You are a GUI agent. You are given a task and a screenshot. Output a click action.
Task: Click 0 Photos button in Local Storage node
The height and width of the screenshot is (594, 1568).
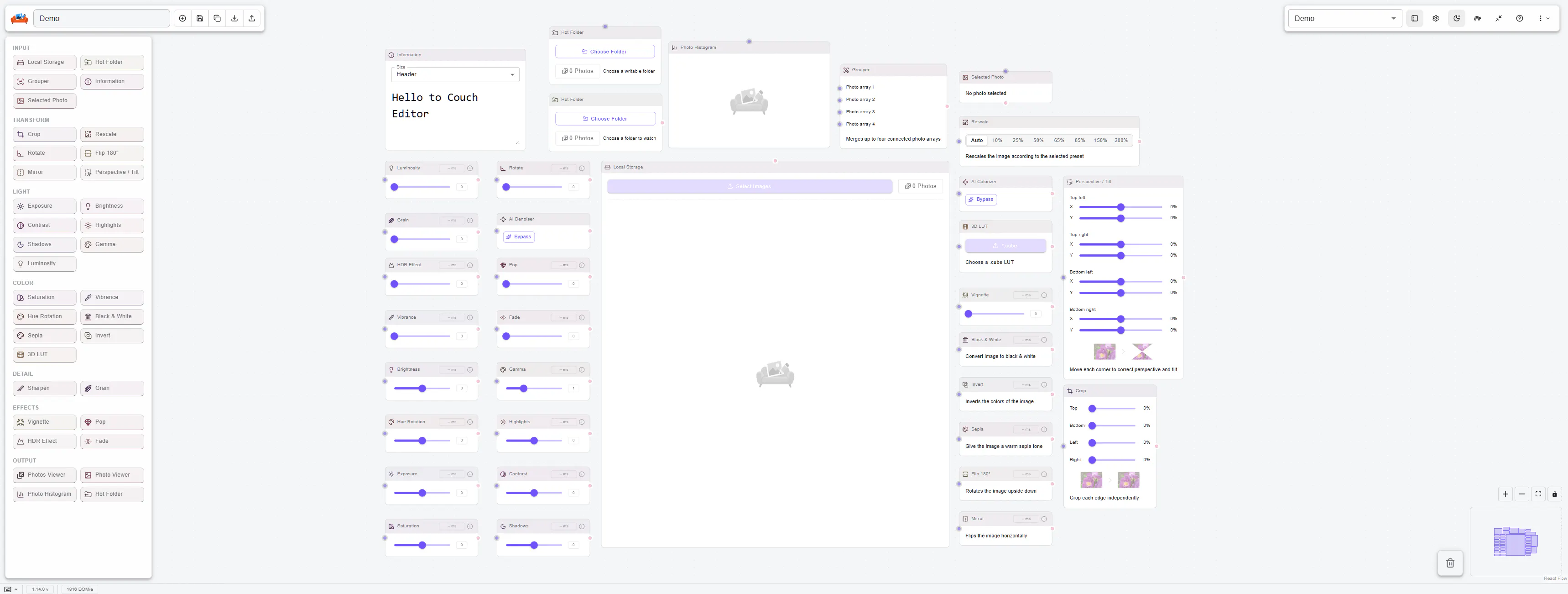coord(920,186)
